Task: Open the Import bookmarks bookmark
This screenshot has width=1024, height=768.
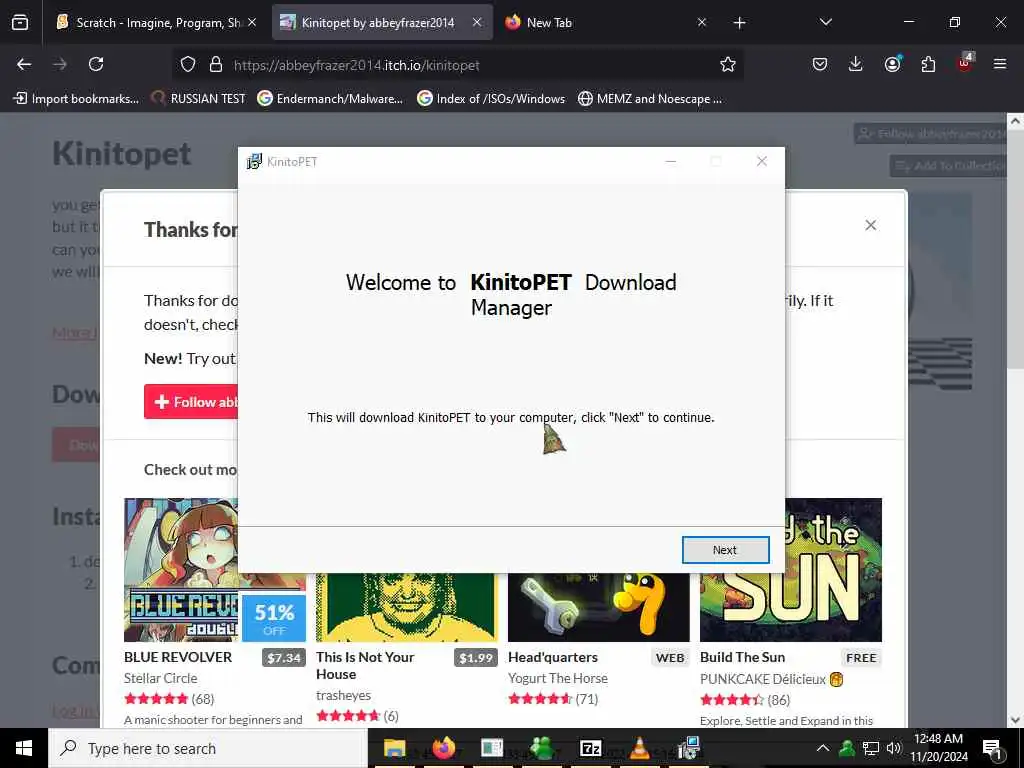Action: point(76,99)
